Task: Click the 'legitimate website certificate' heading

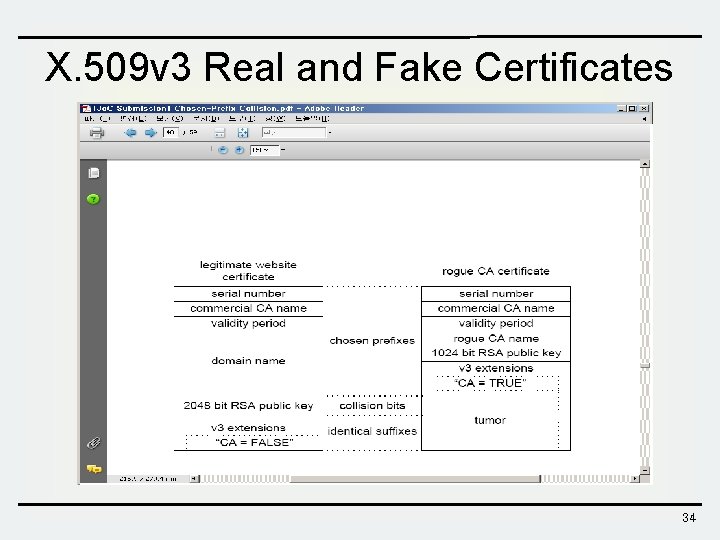Action: tap(248, 270)
